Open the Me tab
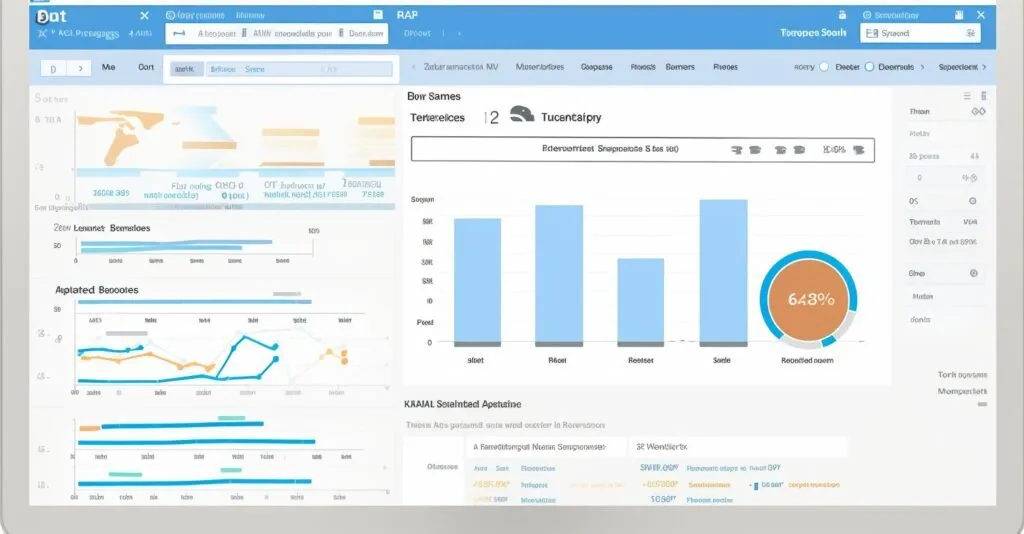Image resolution: width=1024 pixels, height=534 pixels. 108,67
